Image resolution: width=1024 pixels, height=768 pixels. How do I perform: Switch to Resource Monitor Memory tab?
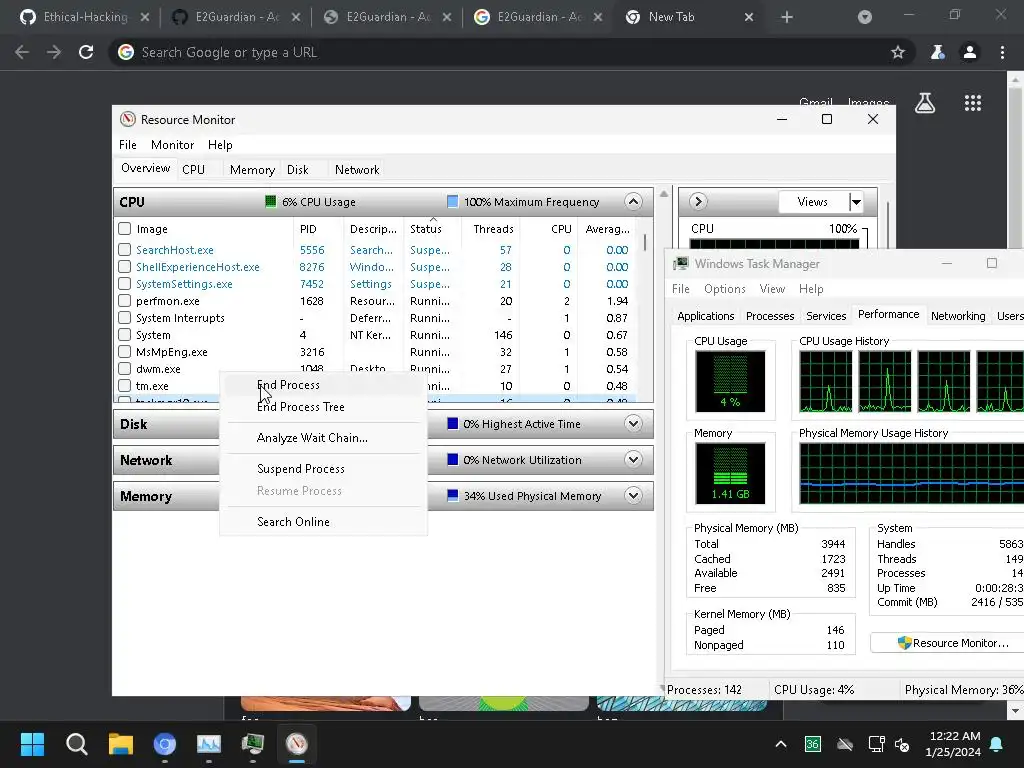point(252,170)
